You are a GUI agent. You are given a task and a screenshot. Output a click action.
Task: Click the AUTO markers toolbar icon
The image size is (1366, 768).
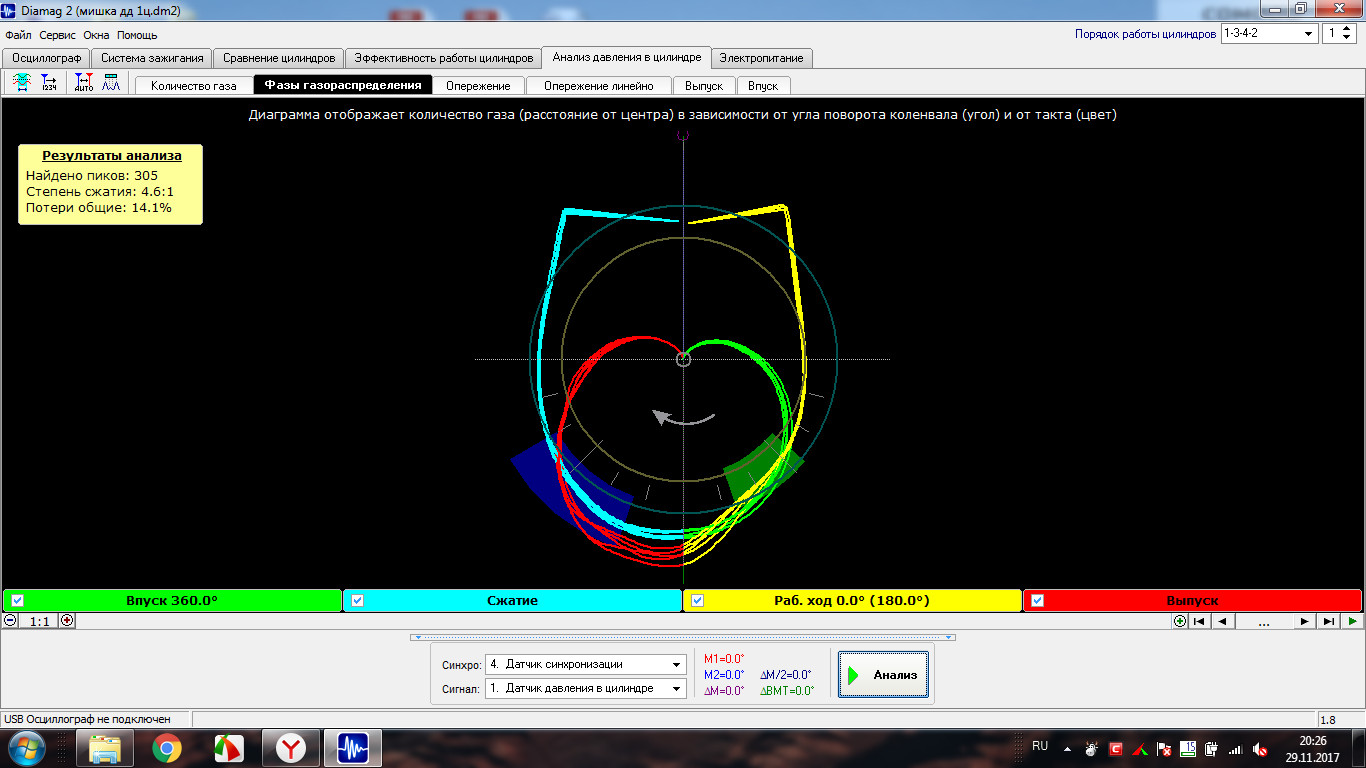pyautogui.click(x=84, y=84)
